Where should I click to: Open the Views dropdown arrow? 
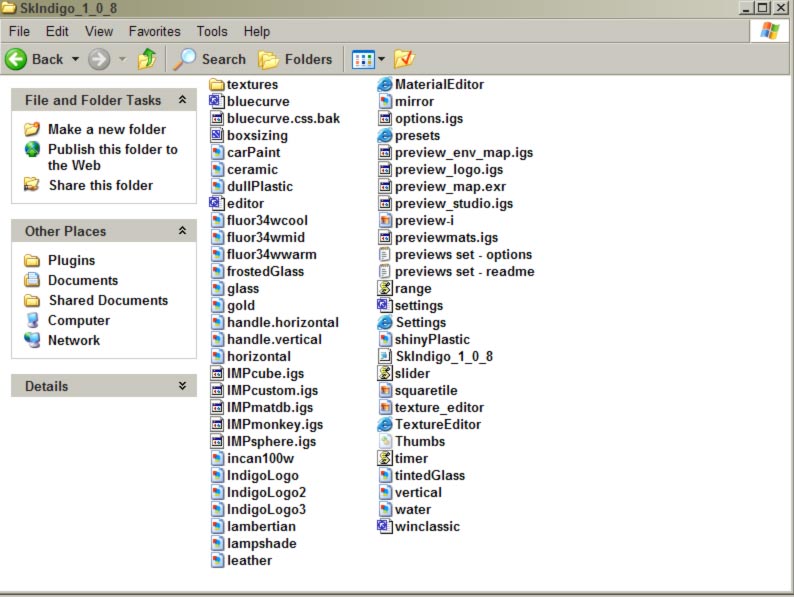381,59
